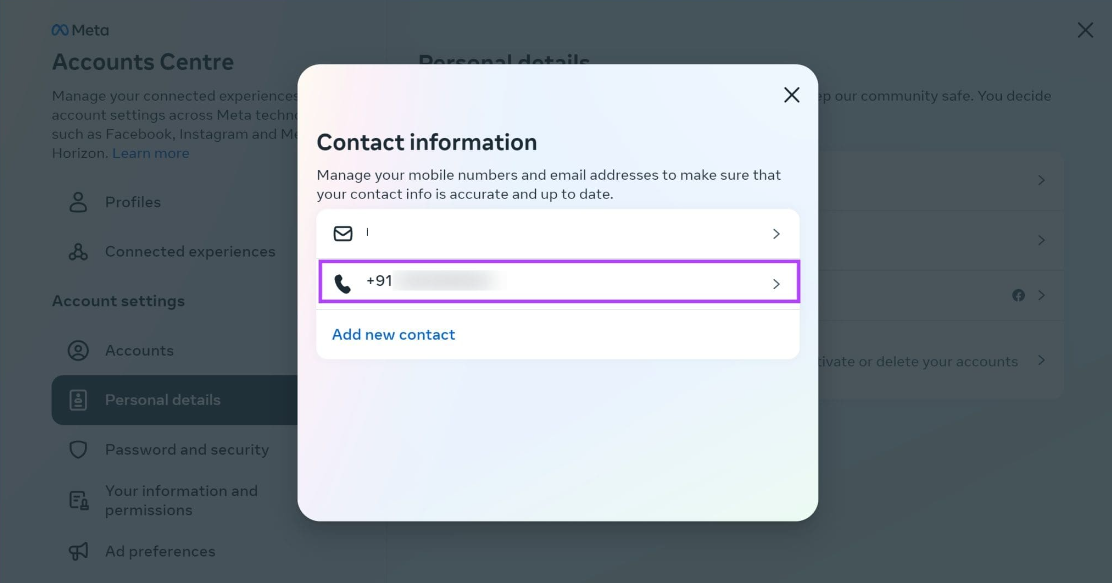The height and width of the screenshot is (583, 1112).
Task: Expand the +91 phone number chevron
Action: [x=777, y=284]
